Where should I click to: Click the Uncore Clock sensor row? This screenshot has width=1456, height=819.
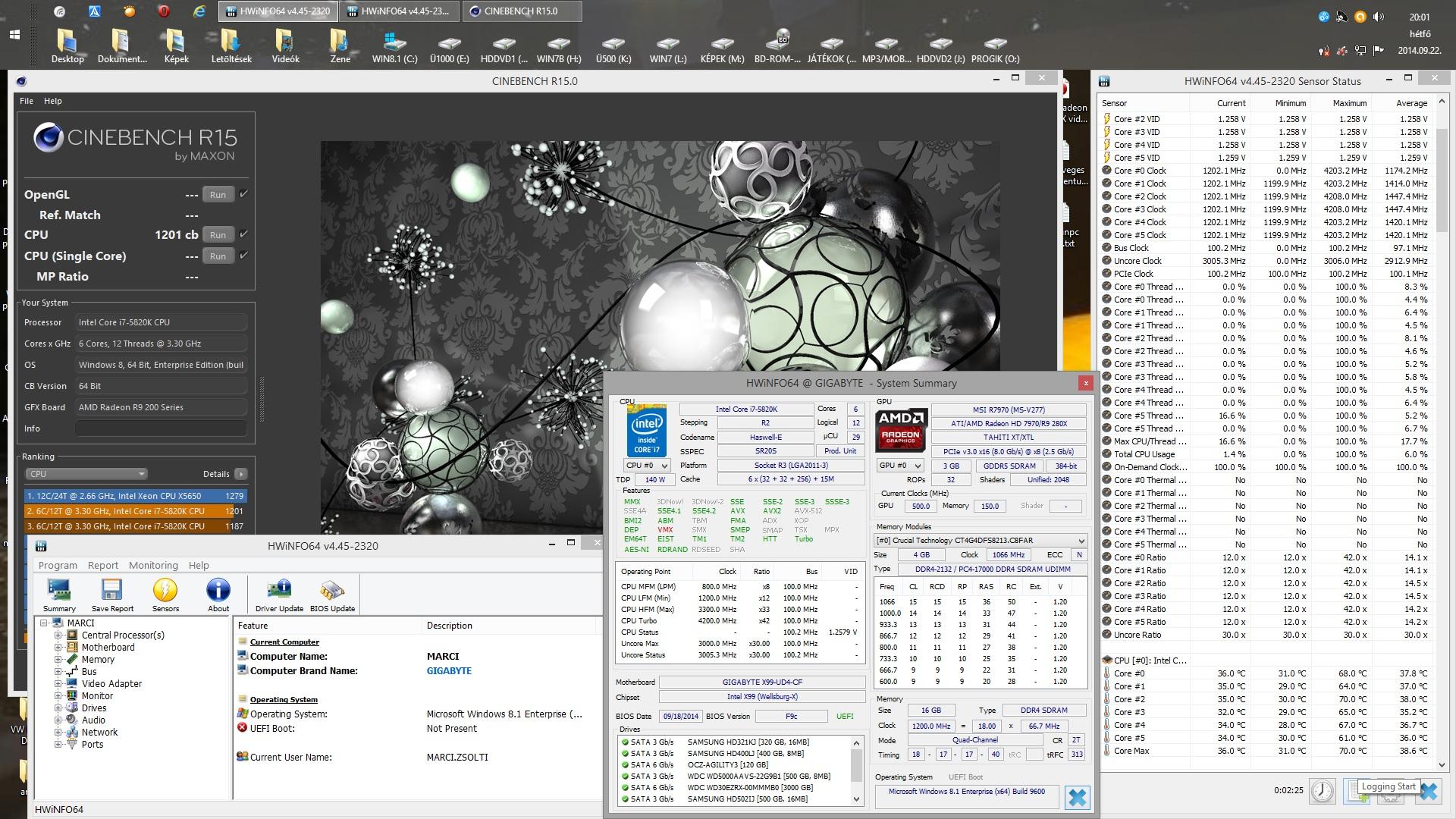pyautogui.click(x=1266, y=261)
